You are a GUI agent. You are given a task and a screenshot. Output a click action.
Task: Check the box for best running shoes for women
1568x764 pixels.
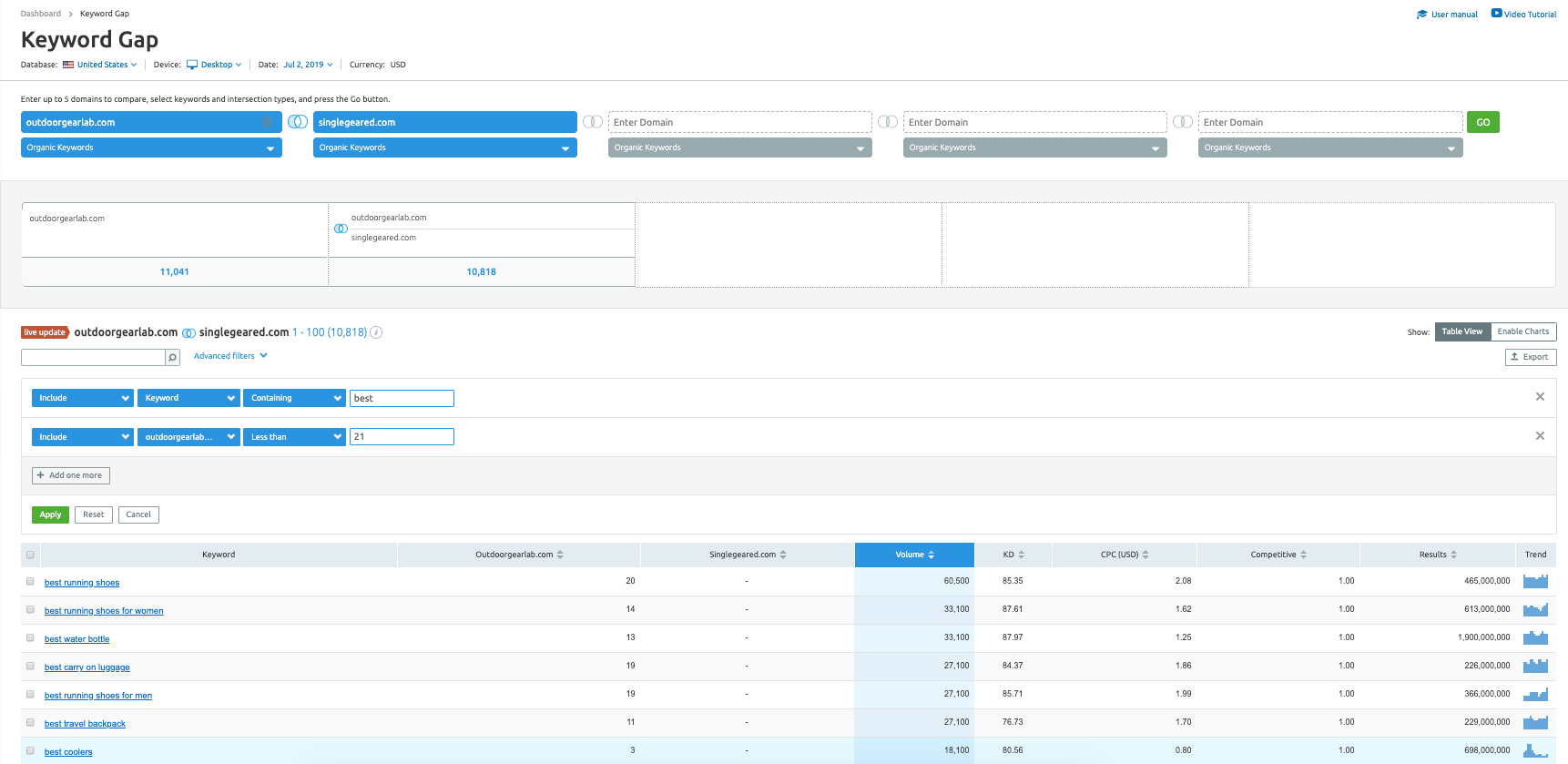click(x=30, y=609)
